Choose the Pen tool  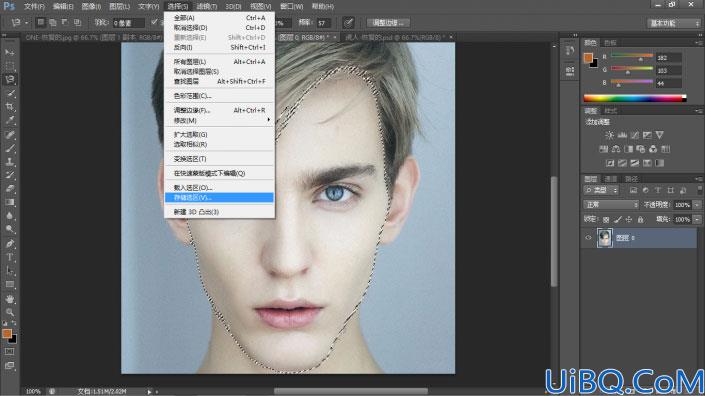9,244
